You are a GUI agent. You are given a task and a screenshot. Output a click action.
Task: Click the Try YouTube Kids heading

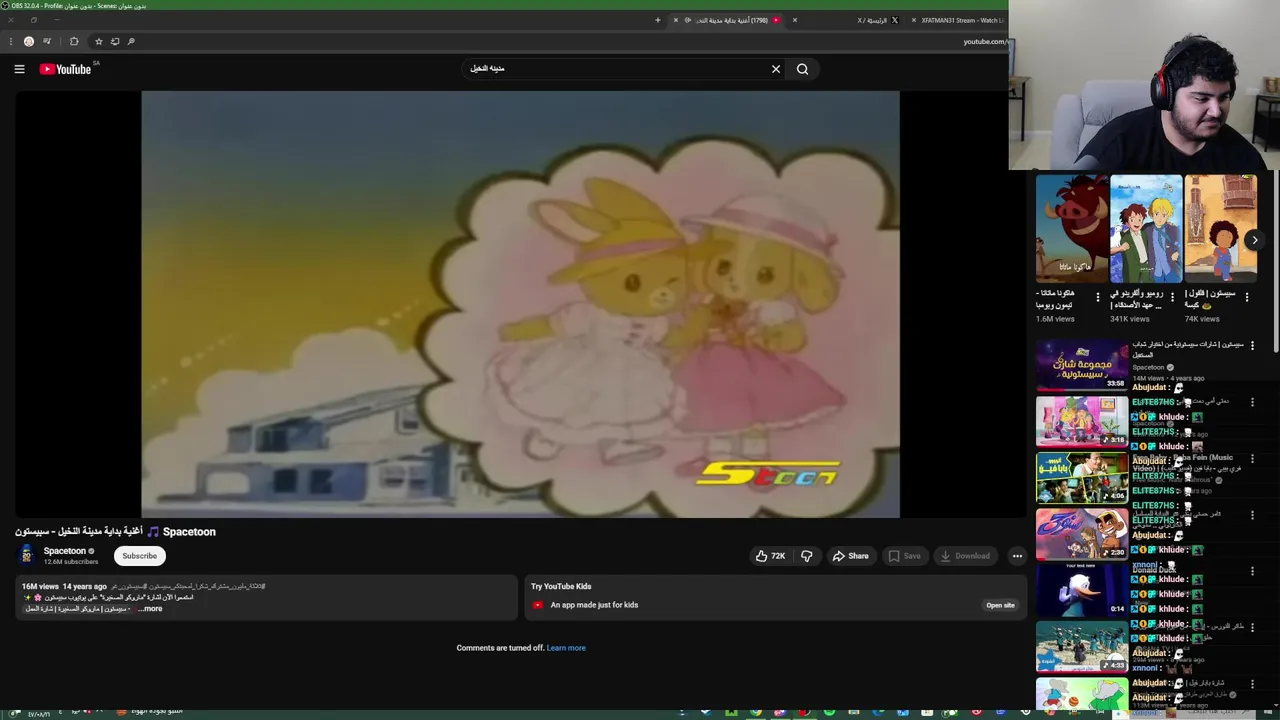click(561, 586)
